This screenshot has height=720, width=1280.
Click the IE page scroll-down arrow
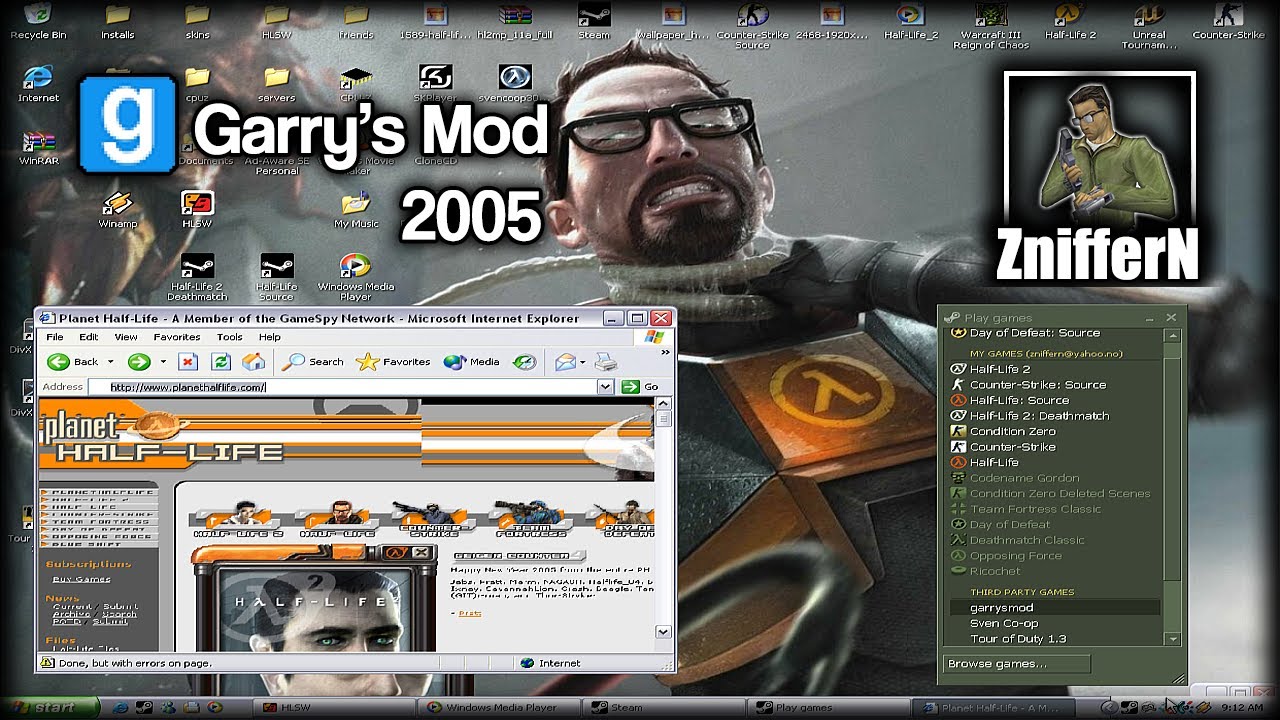[663, 631]
